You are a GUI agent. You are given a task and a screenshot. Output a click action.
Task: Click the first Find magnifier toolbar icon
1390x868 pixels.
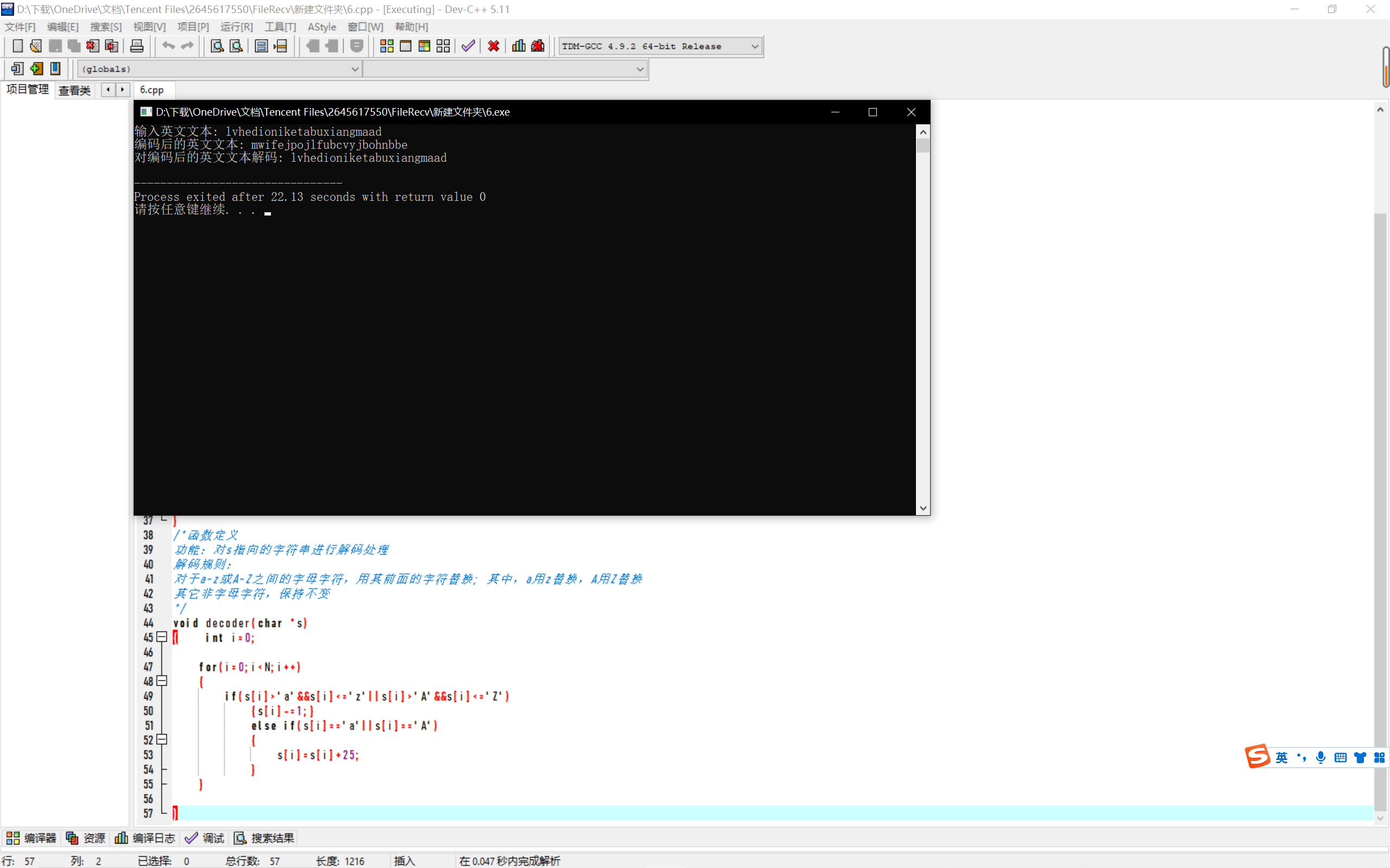217,46
